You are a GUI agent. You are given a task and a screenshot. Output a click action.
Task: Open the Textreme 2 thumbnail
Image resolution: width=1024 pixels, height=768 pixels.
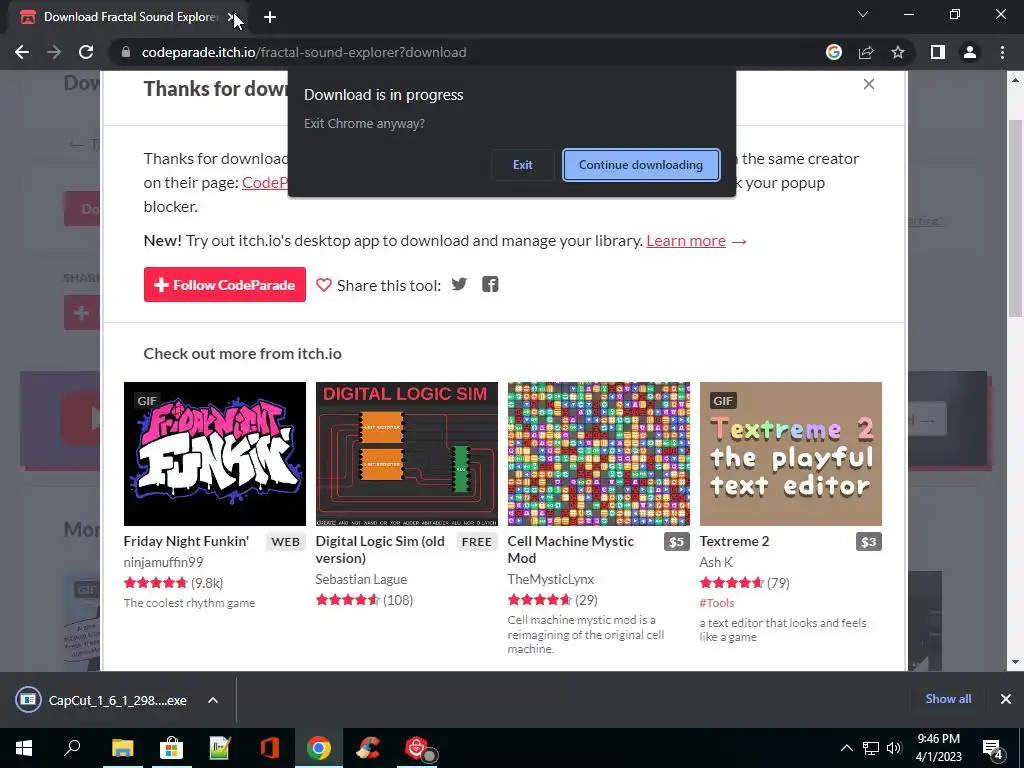(790, 454)
